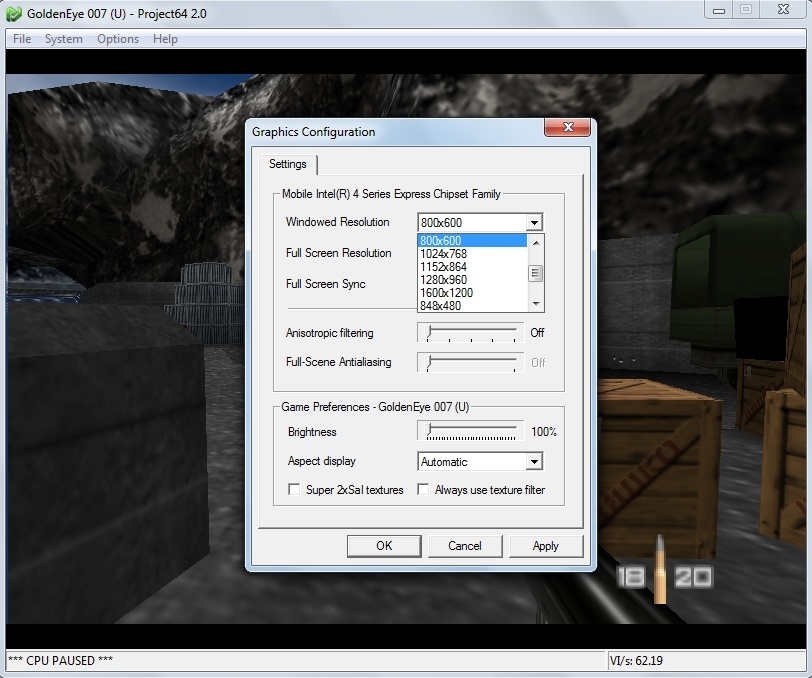Click the Windowed Resolution combo box field
This screenshot has height=678, width=812.
pos(480,223)
